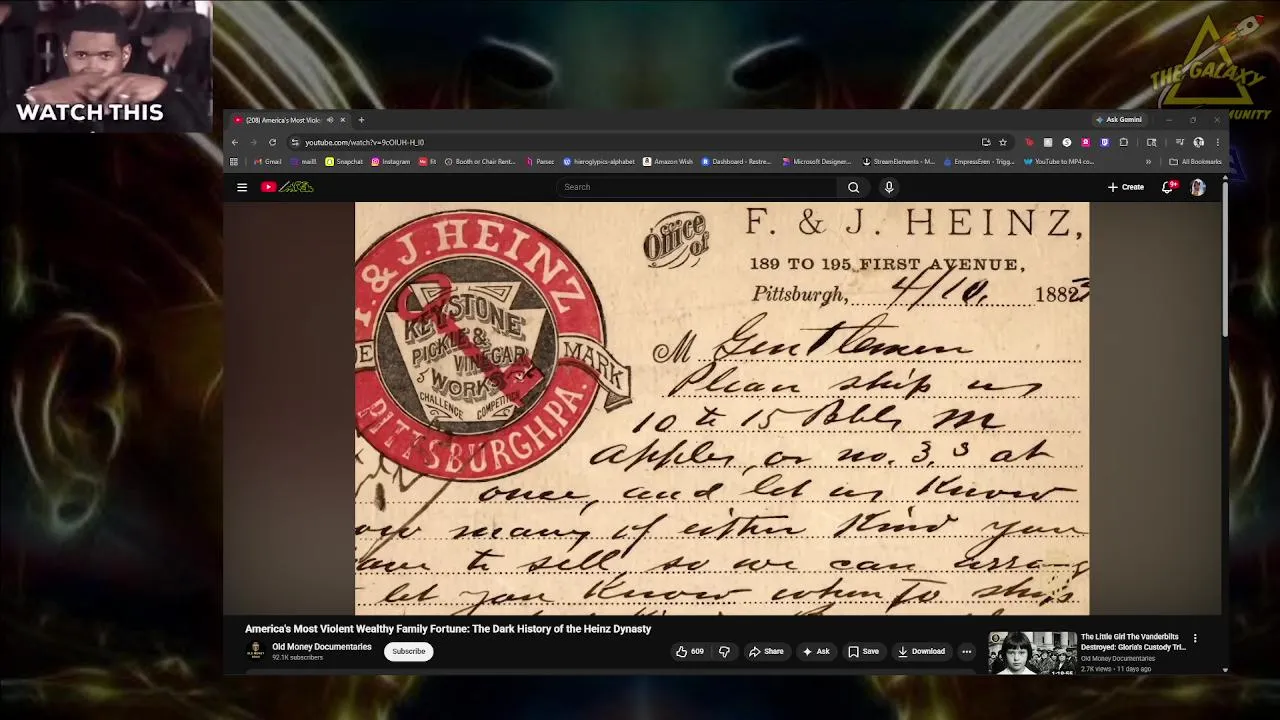Open the Parsec bookmark
Screen dimensions: 1280x720
pos(541,161)
